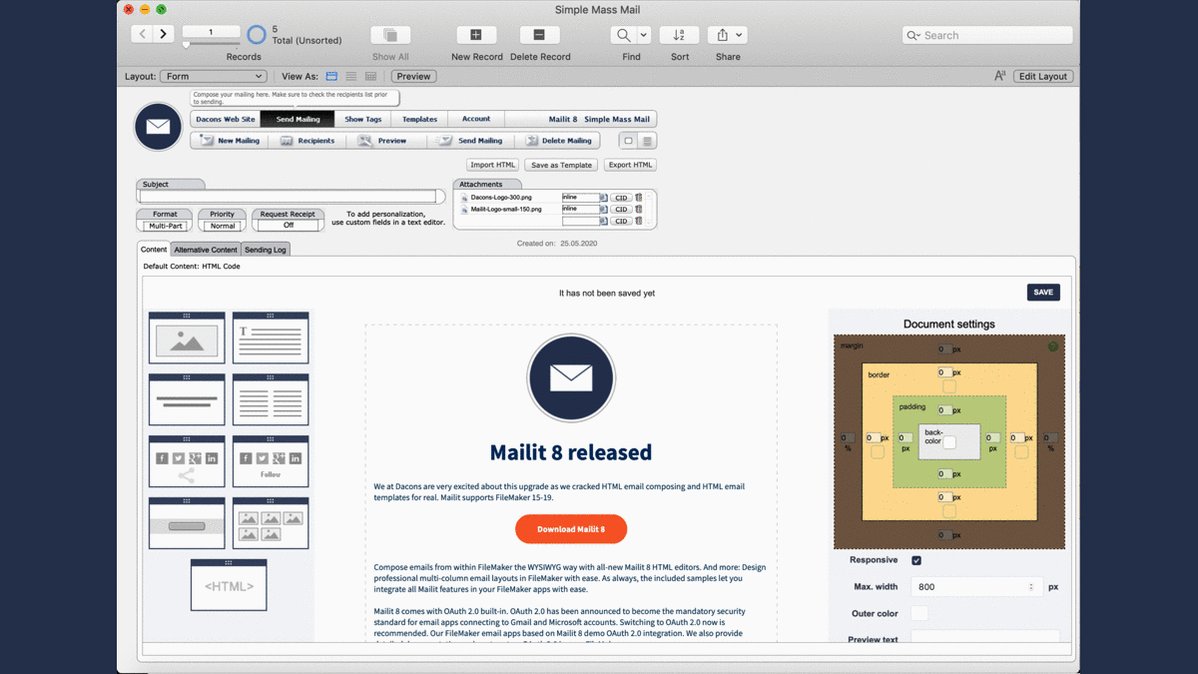Delete the Dacons-Logo-300.png attachment trash icon
This screenshot has width=1198, height=674.
pos(639,197)
